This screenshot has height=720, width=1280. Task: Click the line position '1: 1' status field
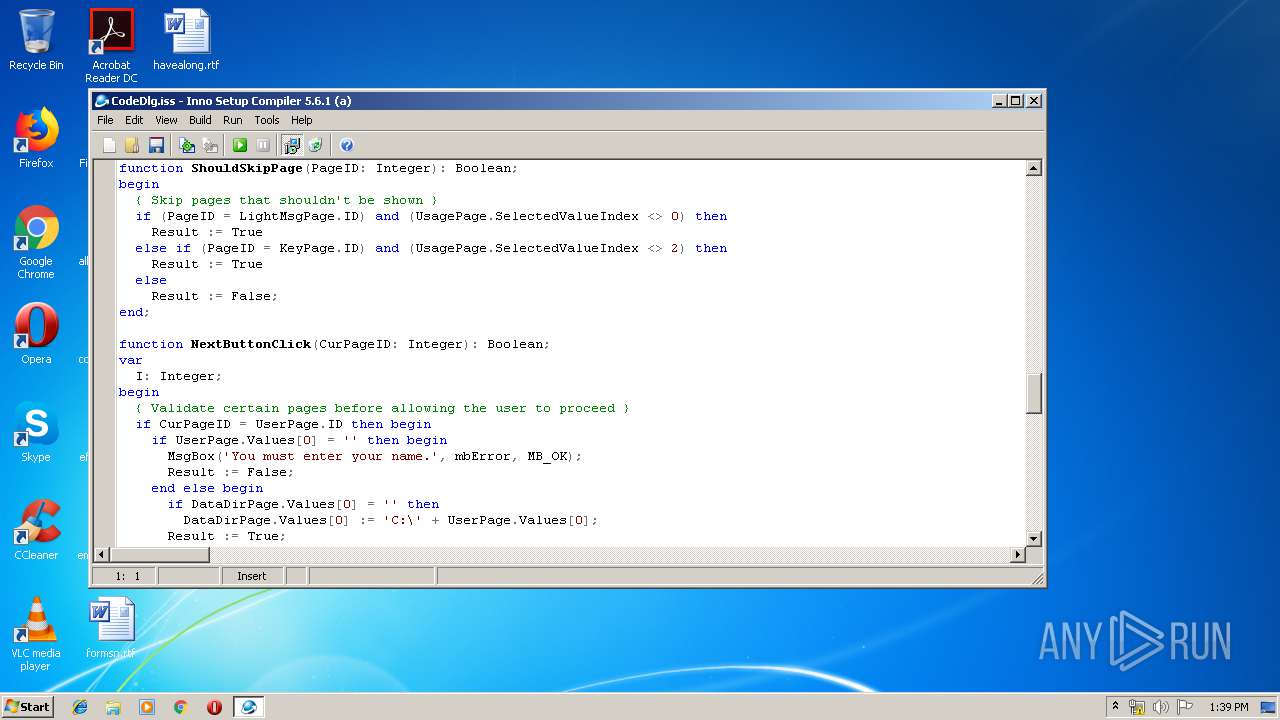tap(126, 576)
